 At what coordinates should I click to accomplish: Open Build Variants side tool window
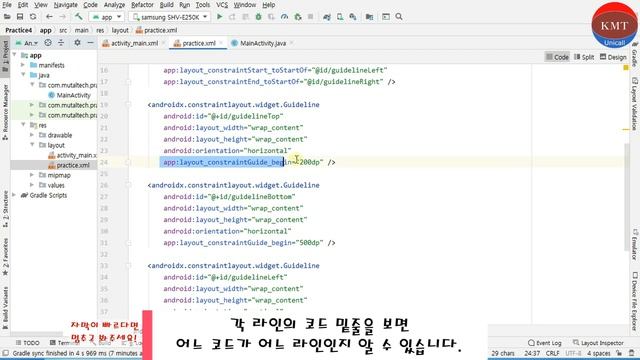click(5, 307)
